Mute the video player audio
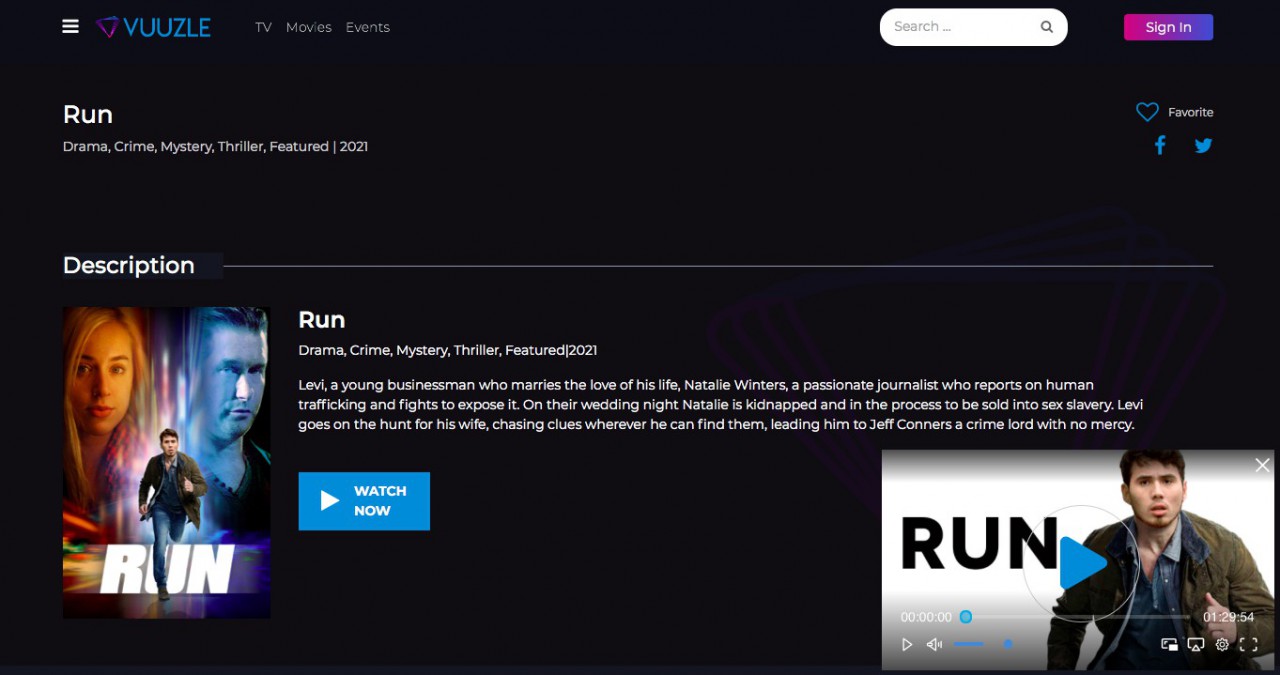This screenshot has width=1280, height=675. [934, 645]
